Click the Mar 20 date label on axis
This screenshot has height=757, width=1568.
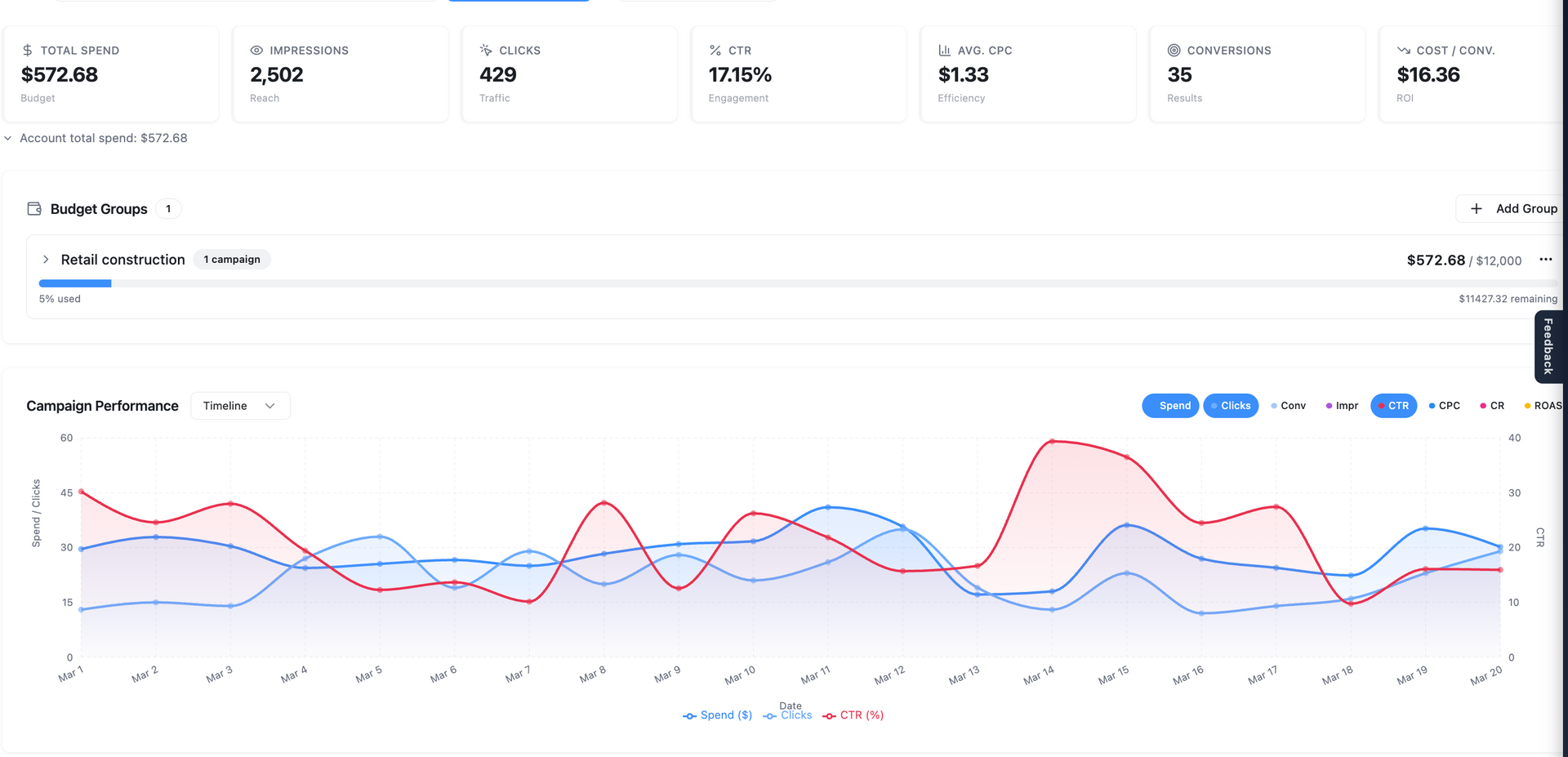[1486, 676]
